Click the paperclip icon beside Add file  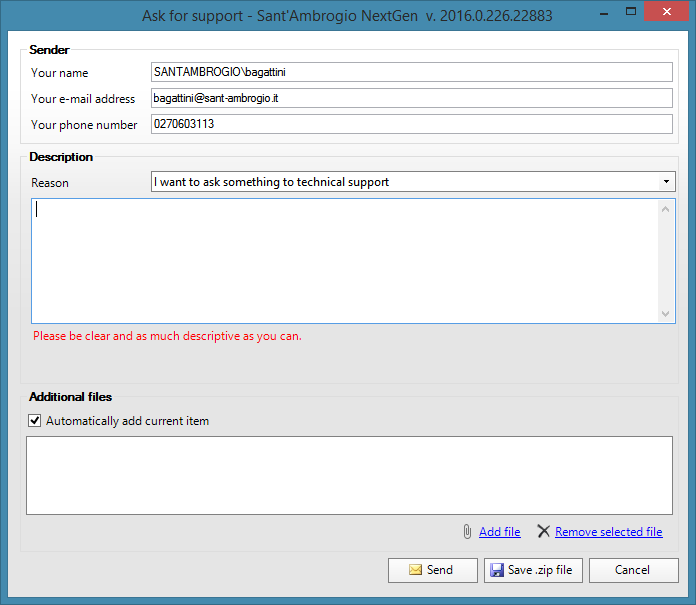coord(467,531)
